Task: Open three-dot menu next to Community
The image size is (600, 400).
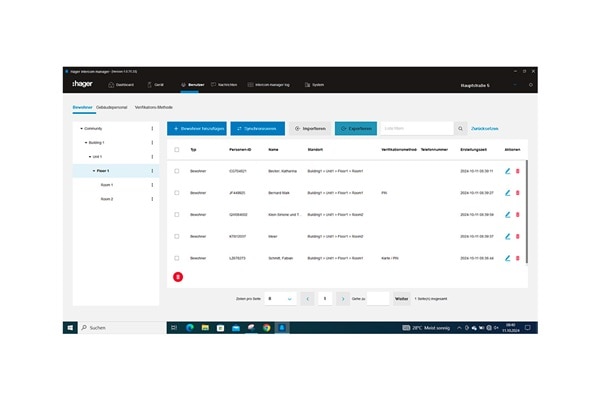Action: pos(152,128)
